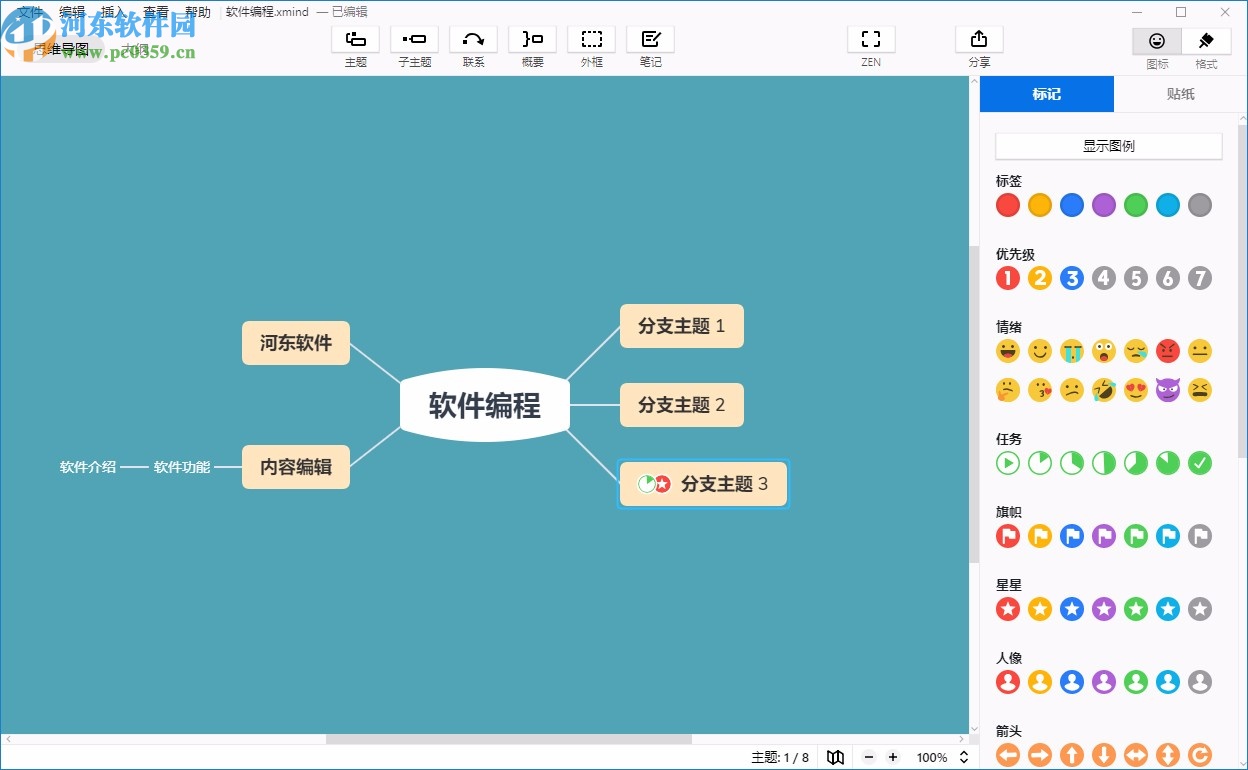Insert a subtopic with the 子主题 tool
The image size is (1248, 770).
point(414,40)
